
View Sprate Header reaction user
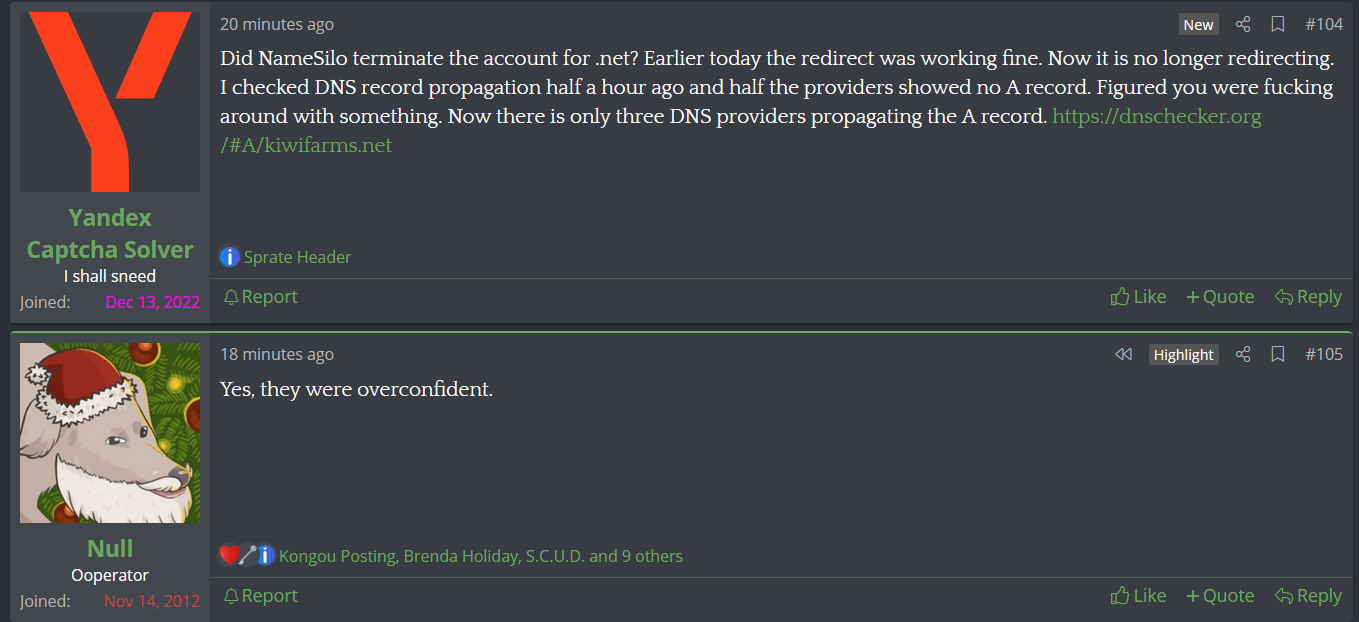(298, 257)
